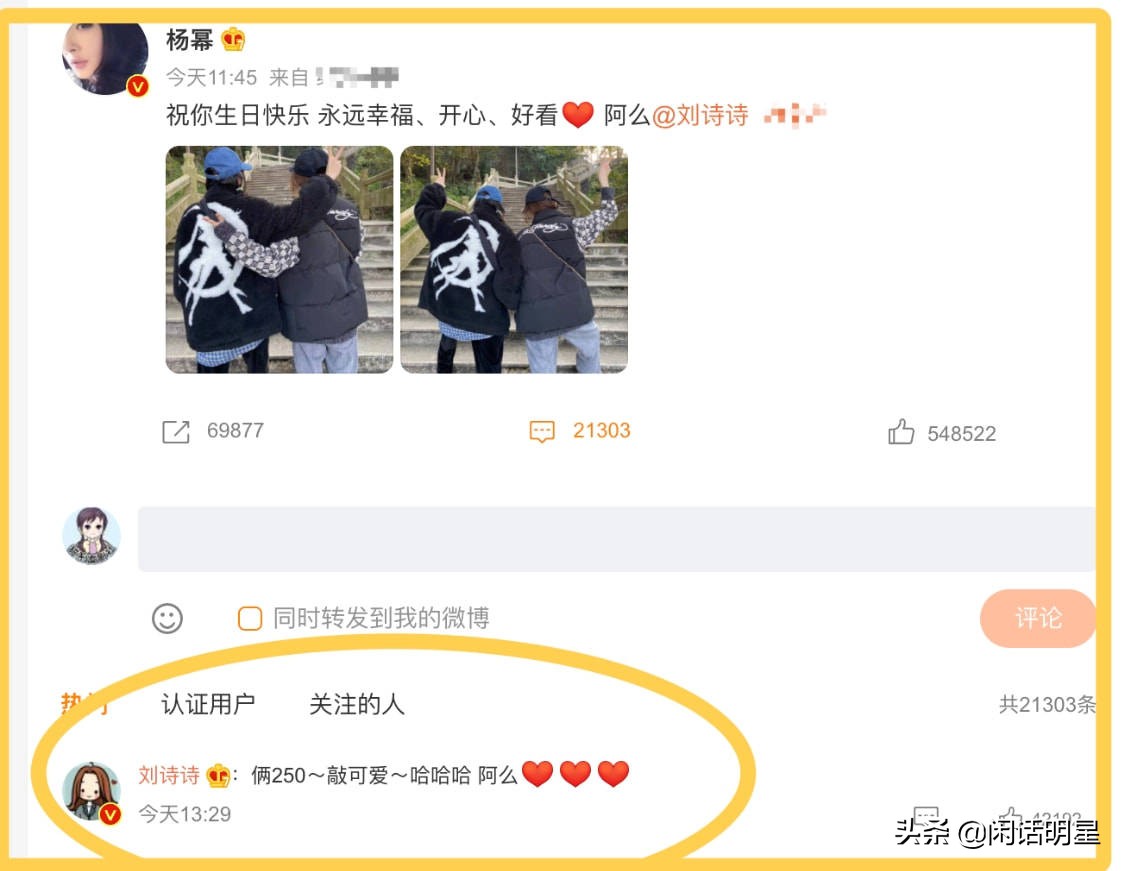Click the repost share icon
Screen dimensions: 1125x871
(x=176, y=432)
